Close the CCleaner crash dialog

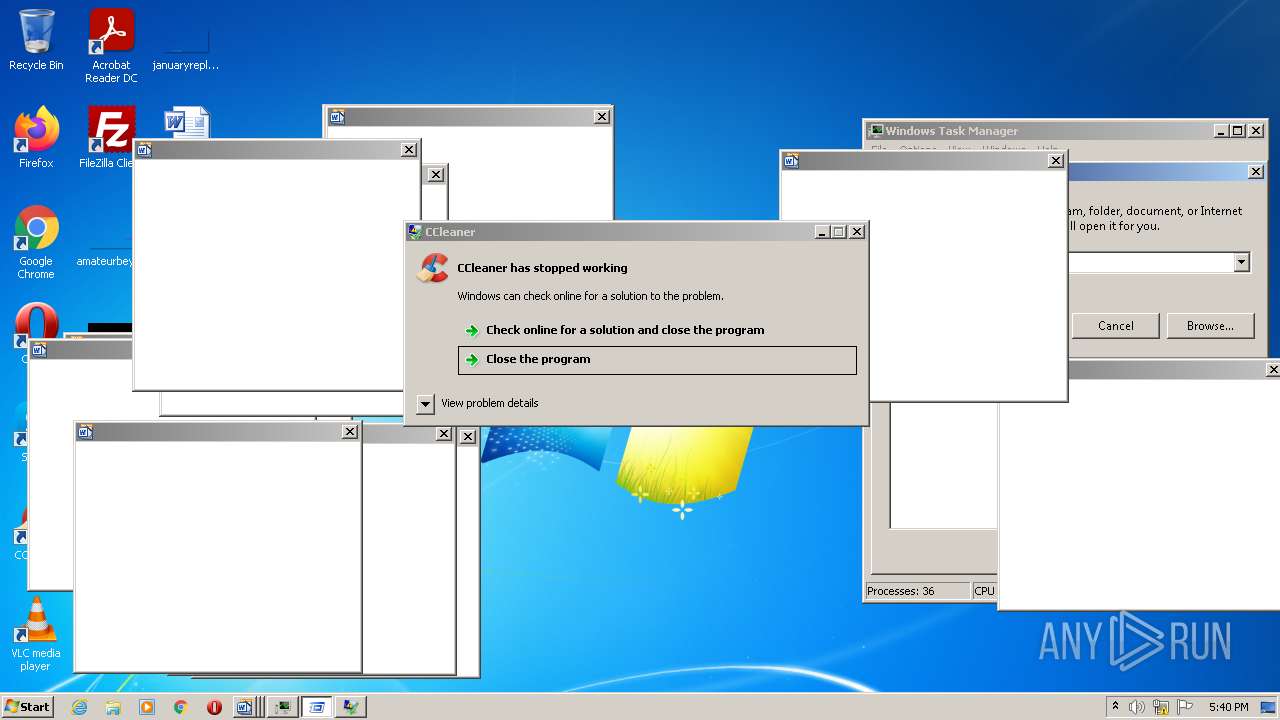[857, 232]
